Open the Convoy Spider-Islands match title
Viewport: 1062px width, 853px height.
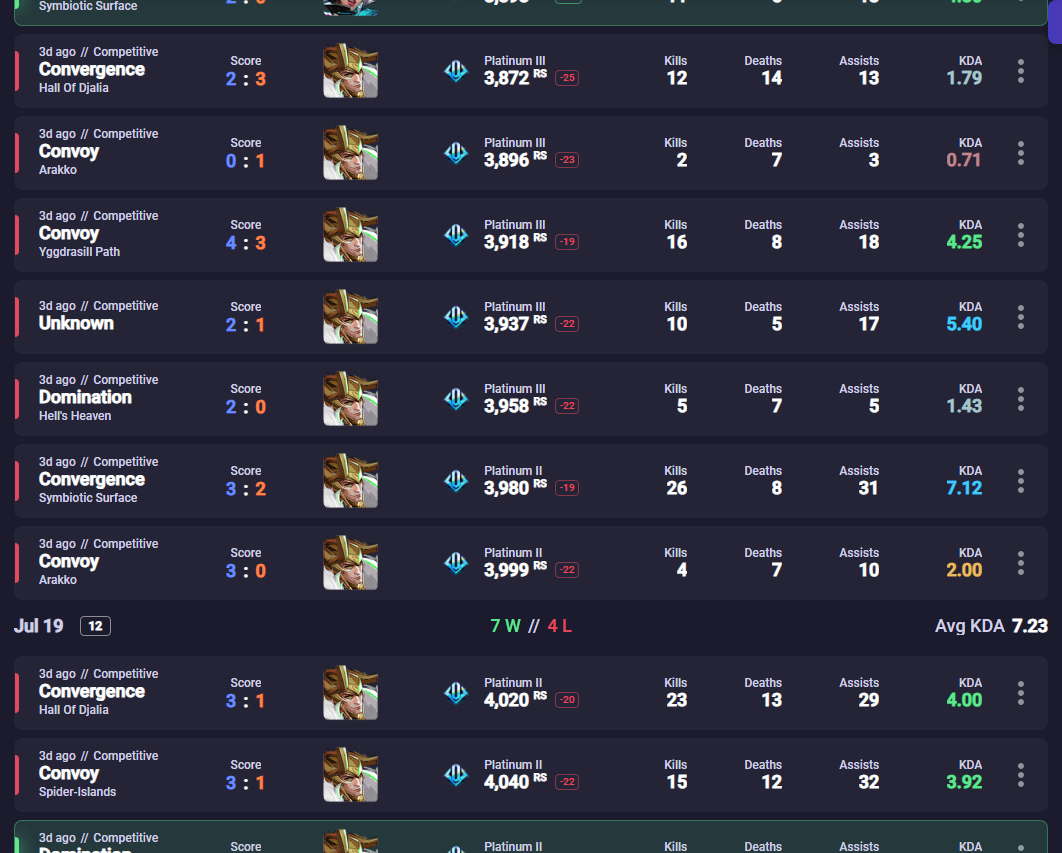click(x=68, y=774)
